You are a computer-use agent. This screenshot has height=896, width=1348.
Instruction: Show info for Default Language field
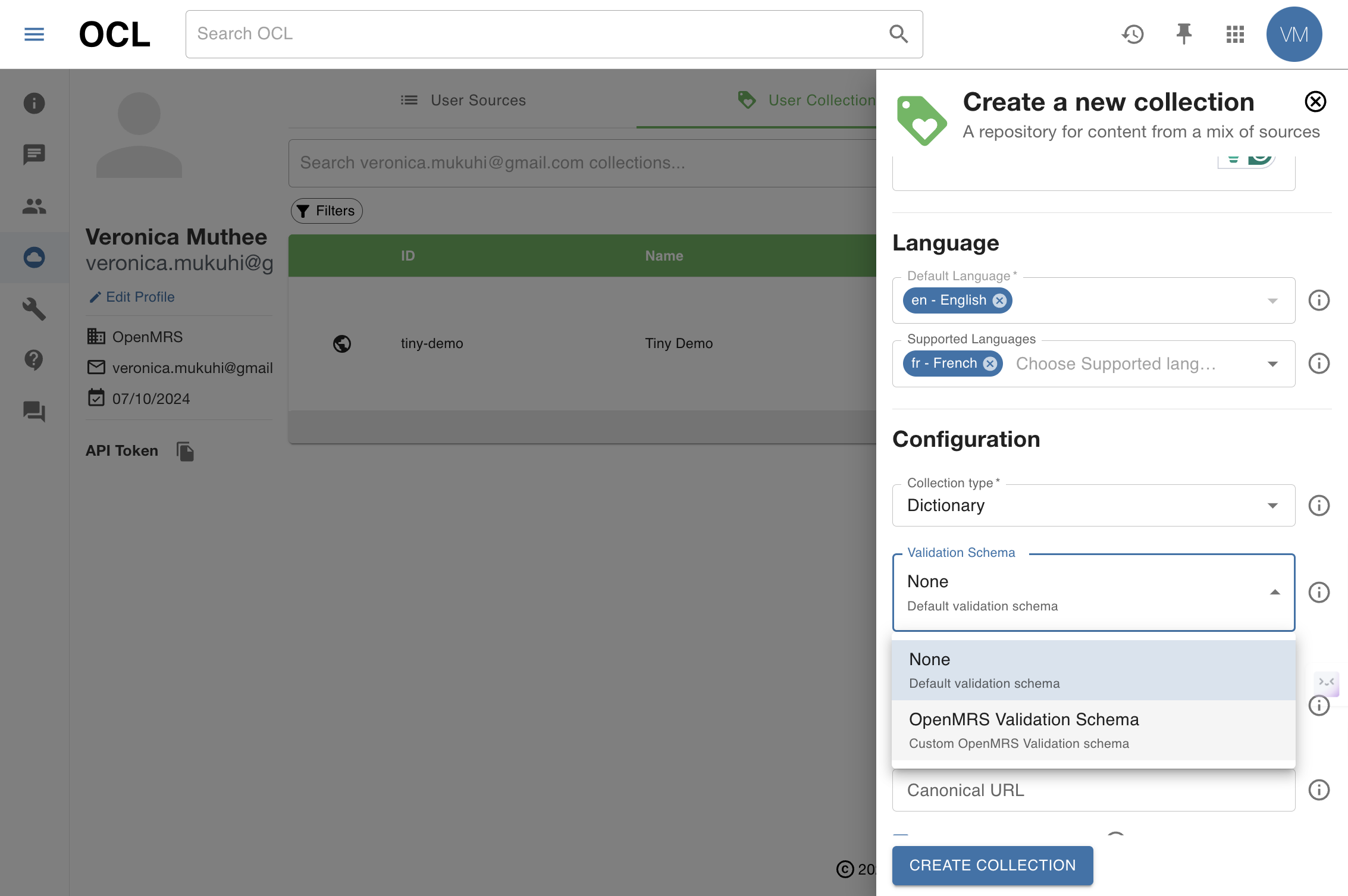[x=1319, y=300]
